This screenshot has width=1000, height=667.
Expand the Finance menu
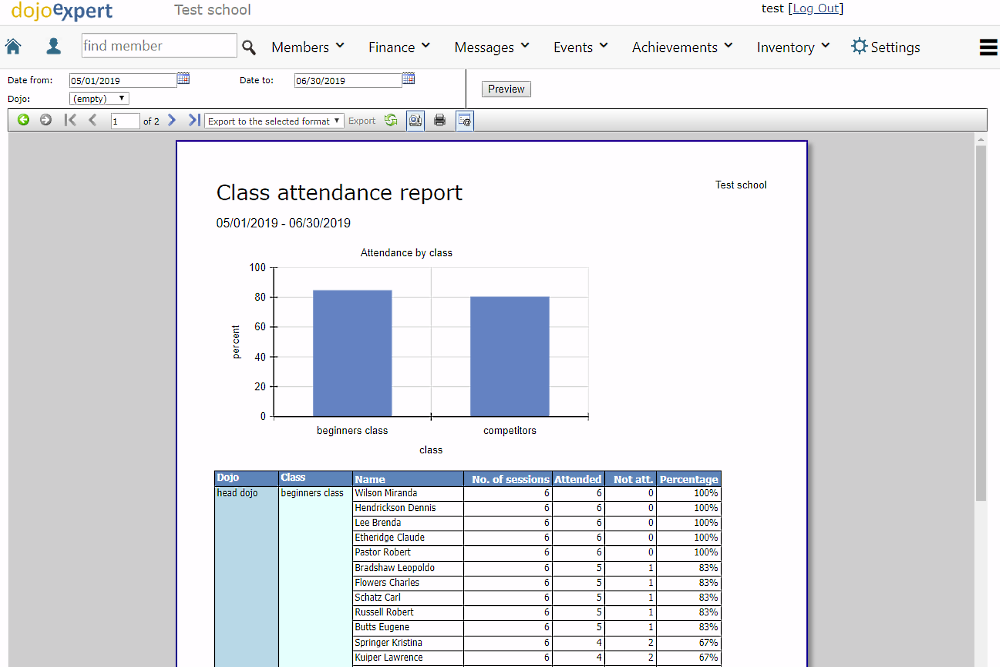[x=399, y=47]
